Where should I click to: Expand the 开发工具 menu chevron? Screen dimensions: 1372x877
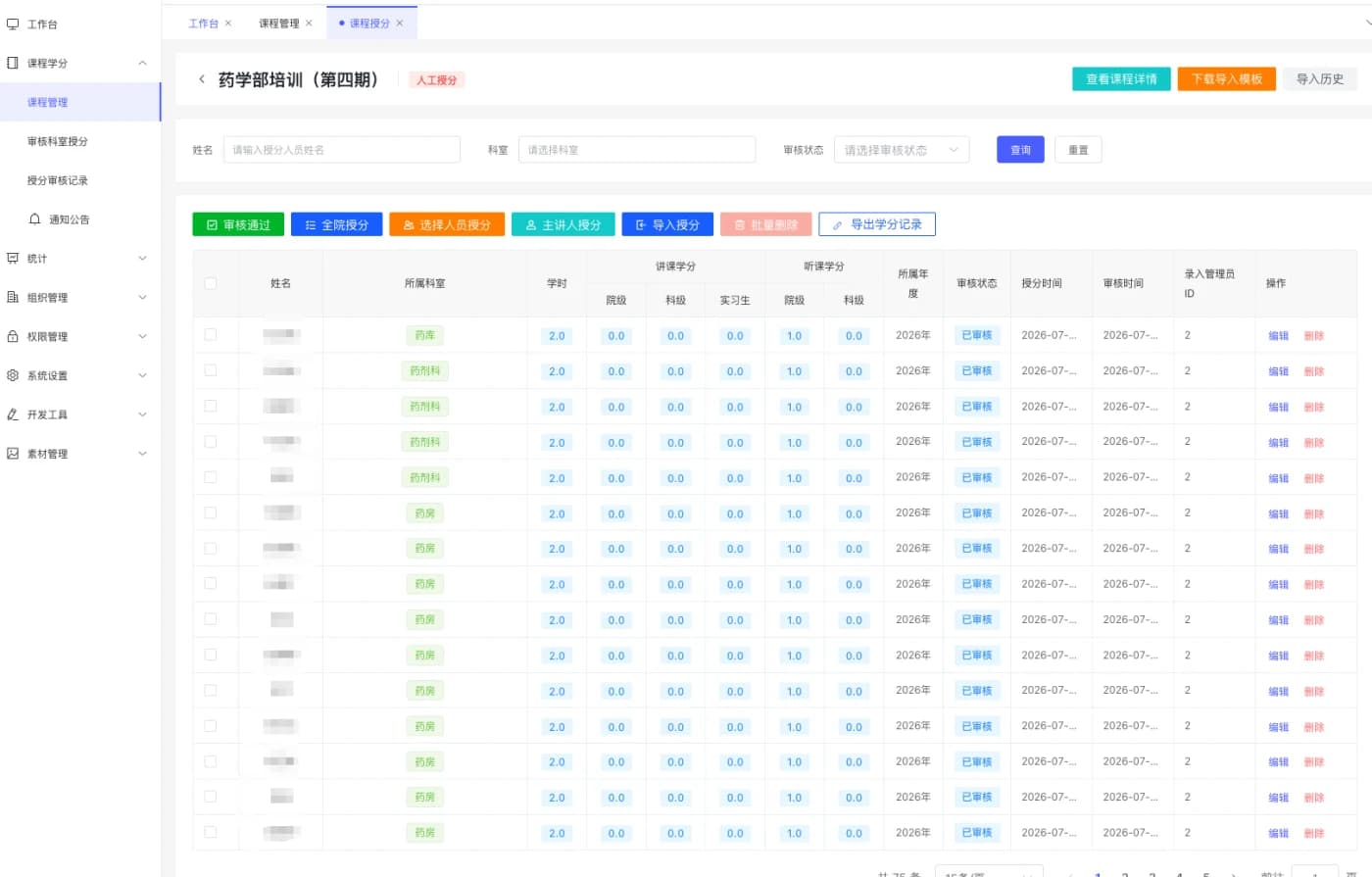(x=143, y=414)
